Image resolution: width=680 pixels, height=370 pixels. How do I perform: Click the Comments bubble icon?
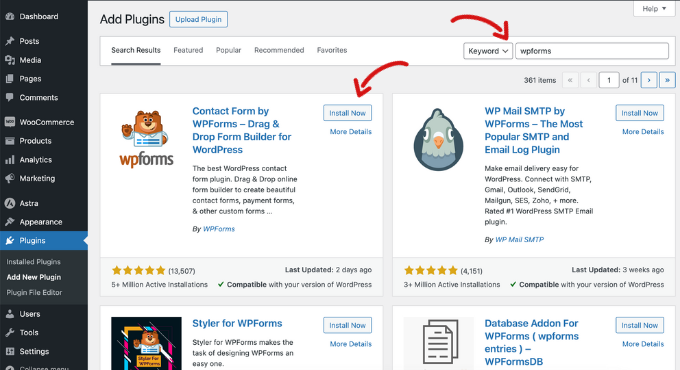point(10,98)
